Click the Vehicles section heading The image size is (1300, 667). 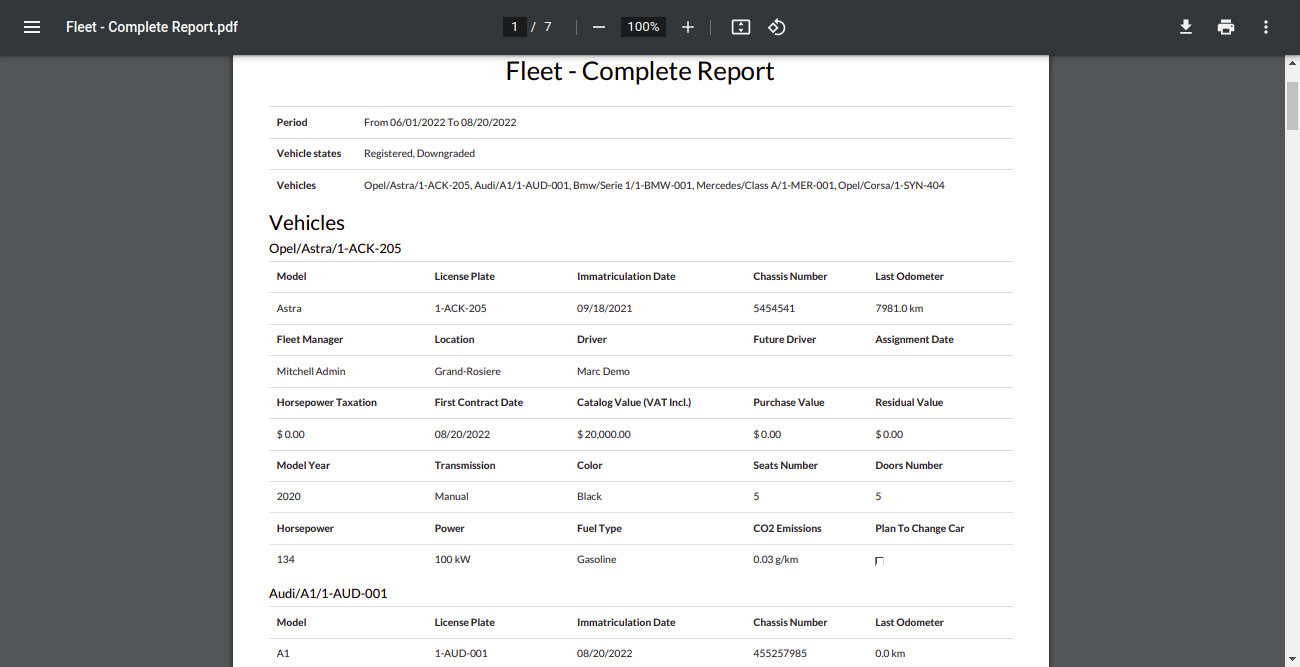pos(307,223)
